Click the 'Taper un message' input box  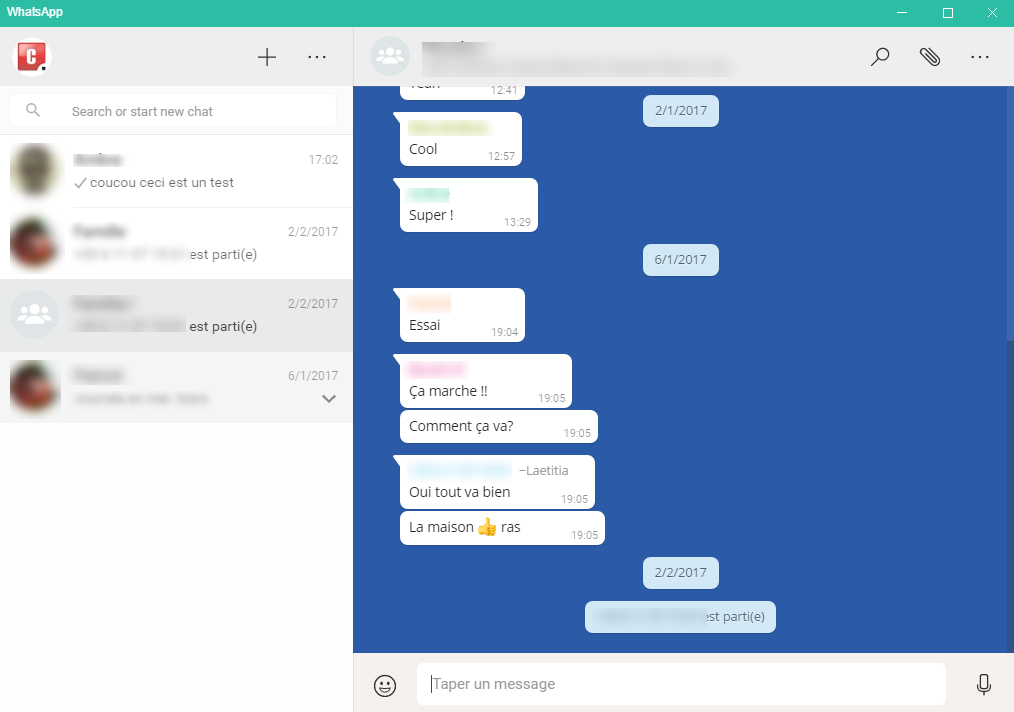[x=680, y=684]
